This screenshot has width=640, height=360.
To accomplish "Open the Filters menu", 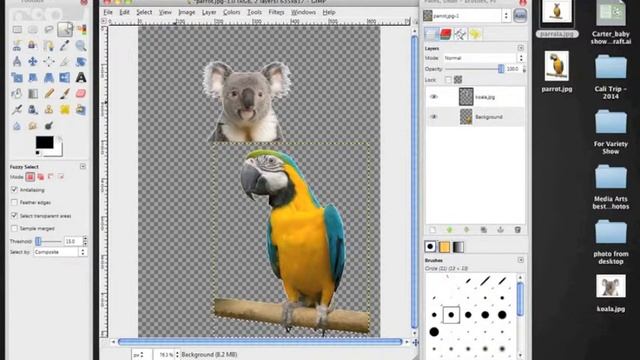I will (x=276, y=12).
